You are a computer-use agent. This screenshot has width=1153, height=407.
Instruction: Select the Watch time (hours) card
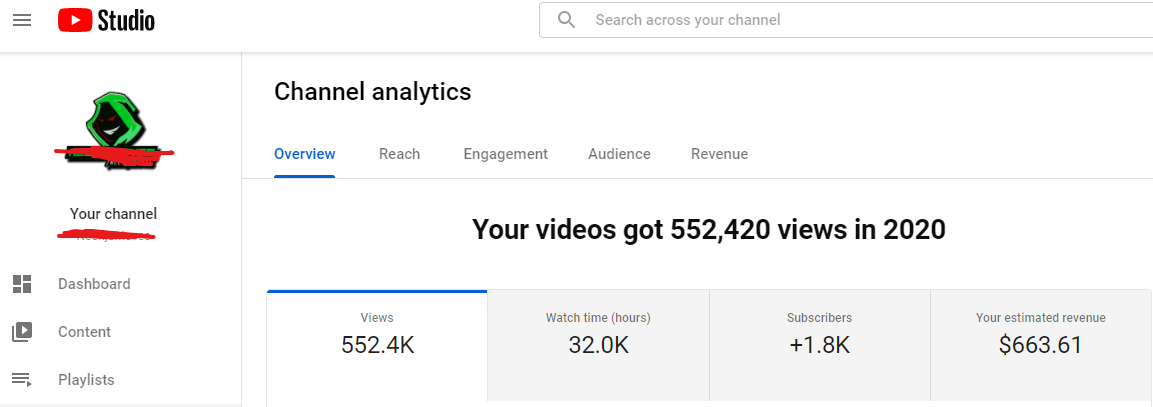point(599,348)
